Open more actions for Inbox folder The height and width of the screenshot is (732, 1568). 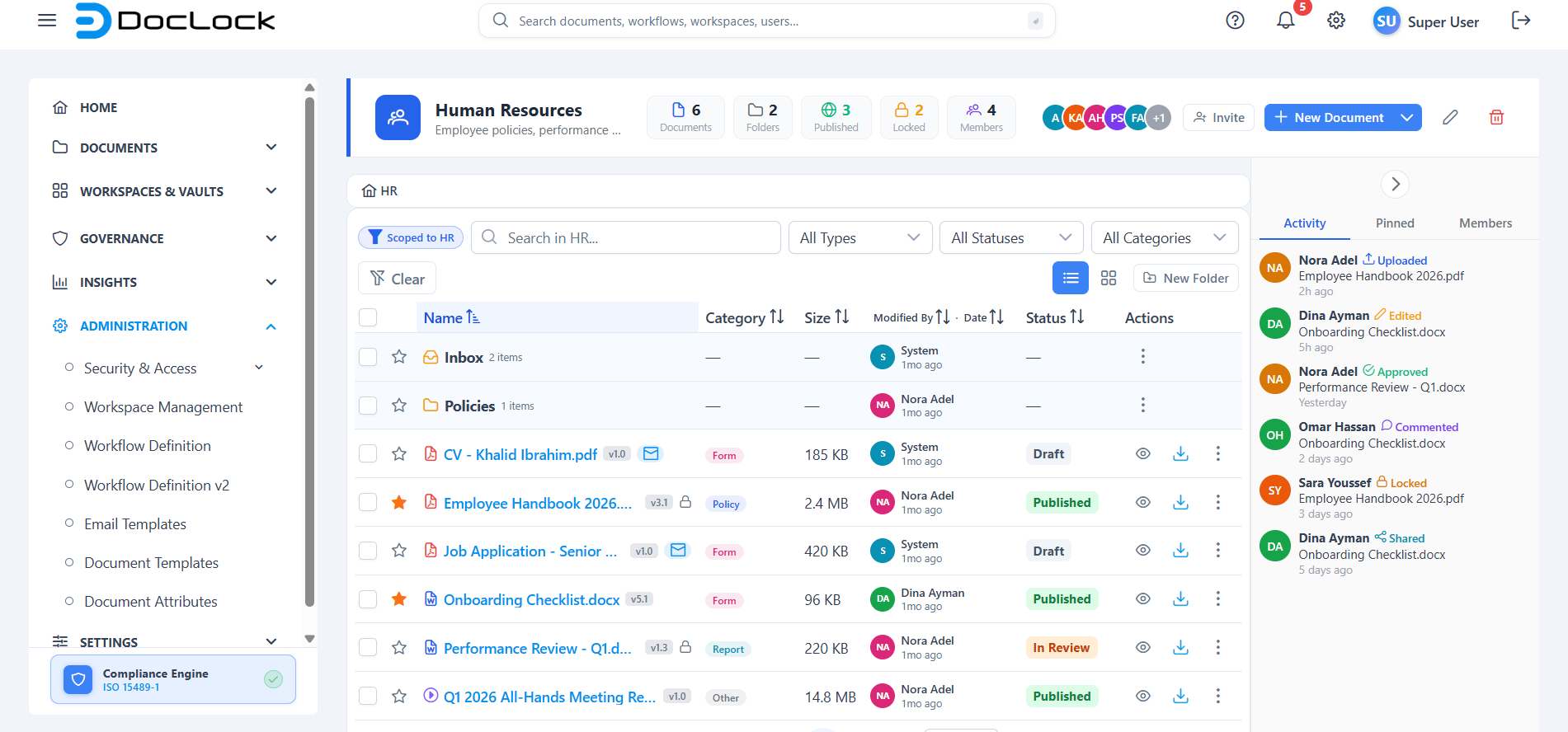(x=1142, y=356)
